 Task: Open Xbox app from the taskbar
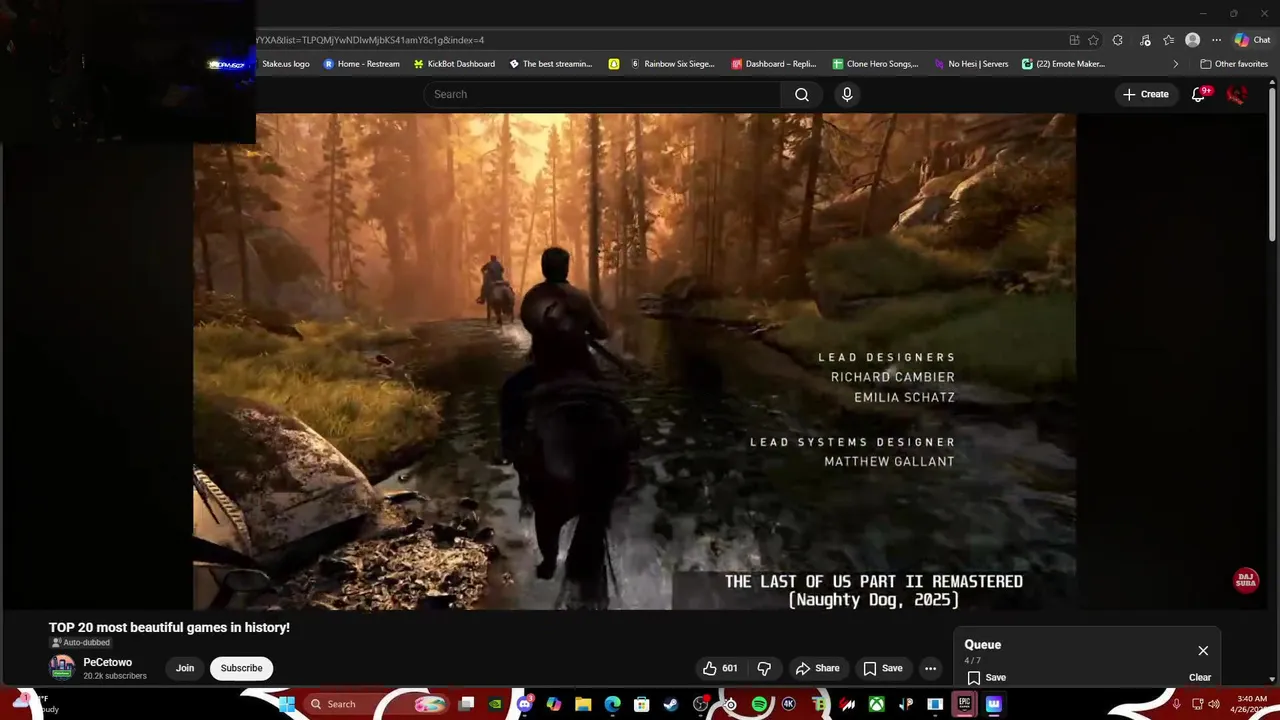(x=876, y=704)
